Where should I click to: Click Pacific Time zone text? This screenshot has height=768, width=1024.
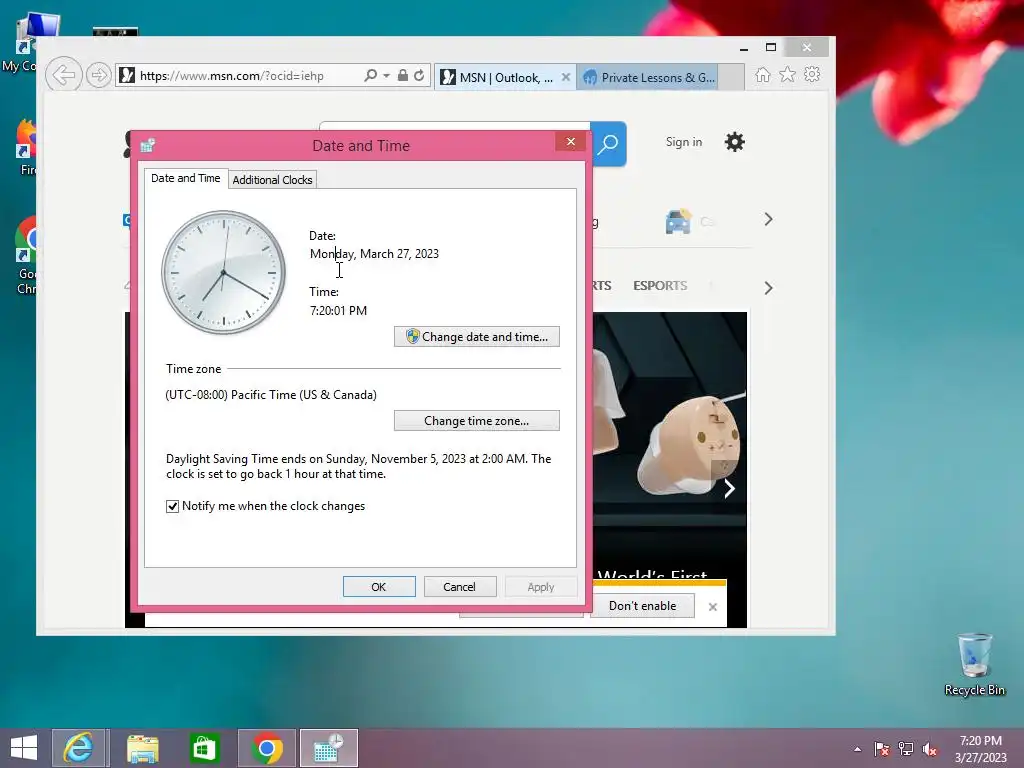pyautogui.click(x=271, y=394)
